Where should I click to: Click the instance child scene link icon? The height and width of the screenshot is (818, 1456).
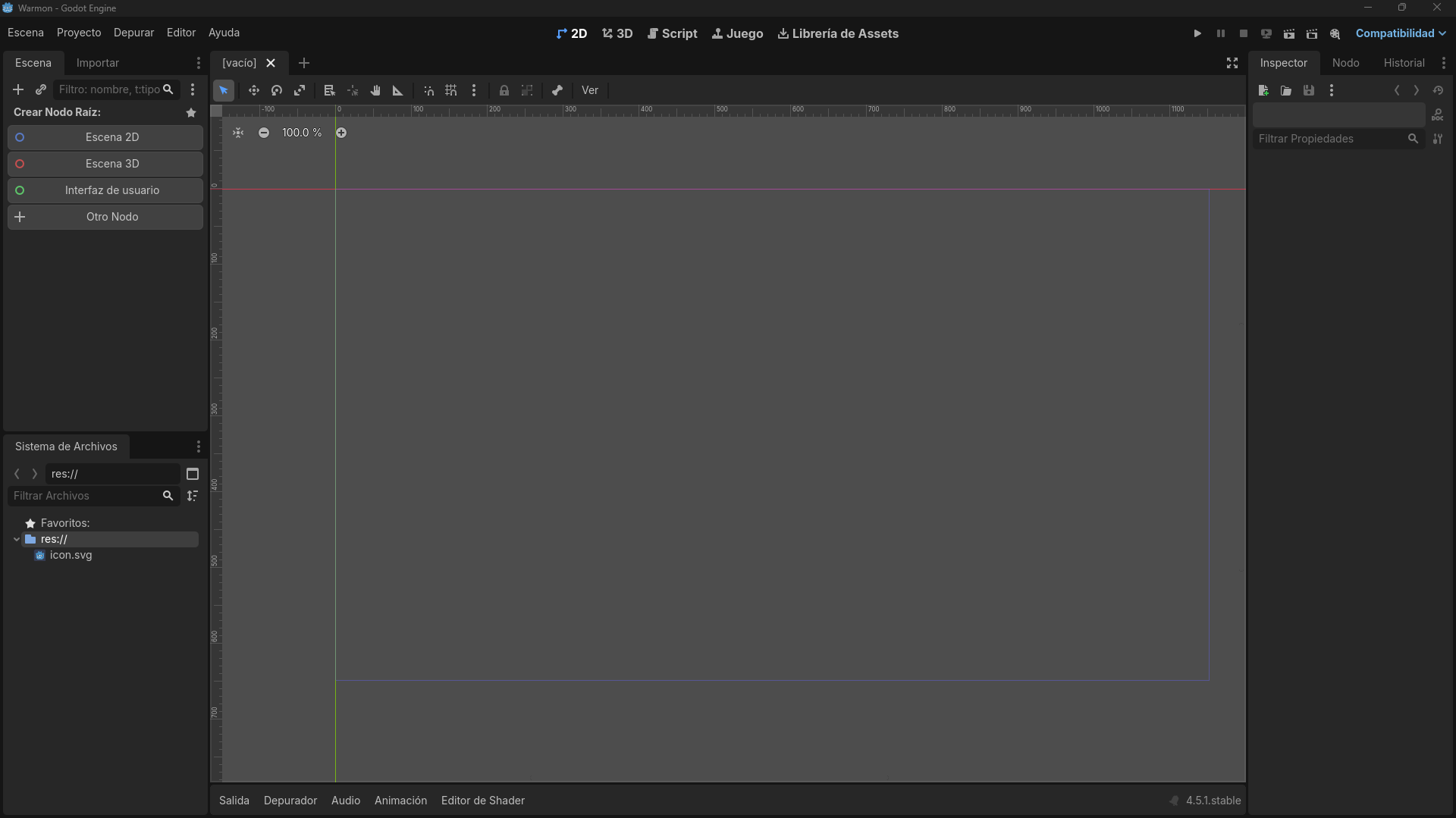pyautogui.click(x=41, y=89)
